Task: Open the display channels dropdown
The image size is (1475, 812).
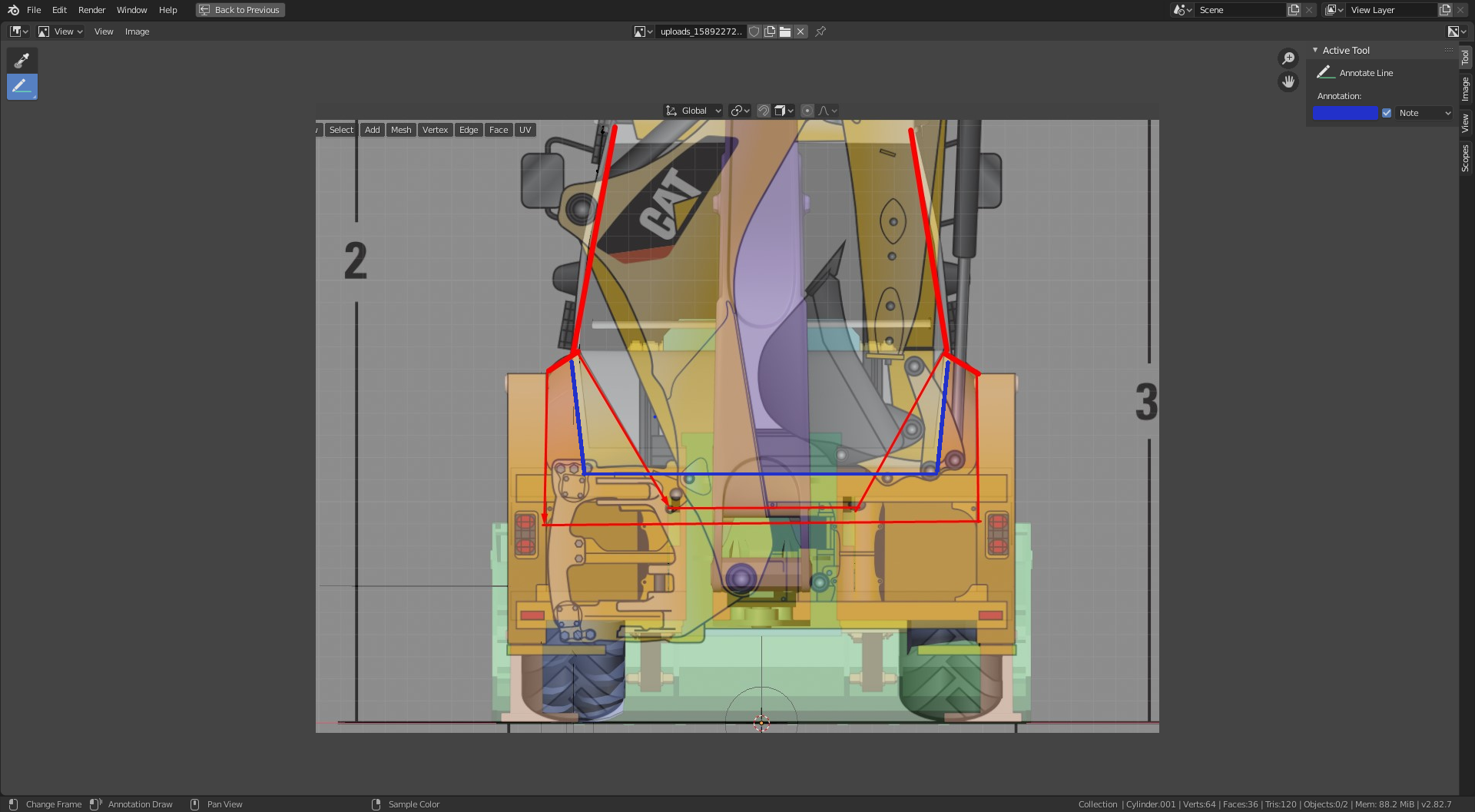Action: pos(1457,31)
